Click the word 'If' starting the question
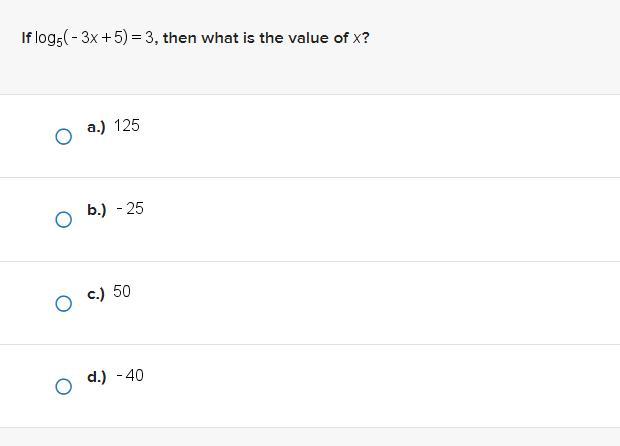This screenshot has width=620, height=446. (x=26, y=38)
